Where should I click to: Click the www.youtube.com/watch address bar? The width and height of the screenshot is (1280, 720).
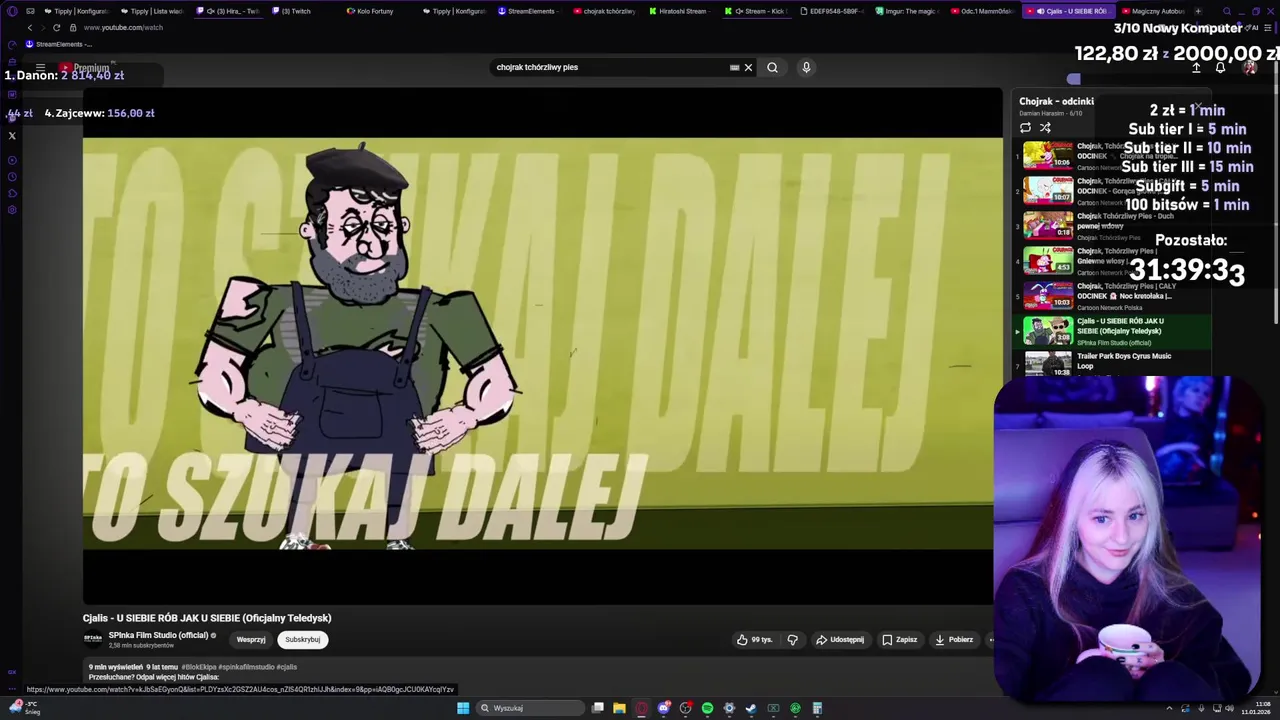point(123,27)
